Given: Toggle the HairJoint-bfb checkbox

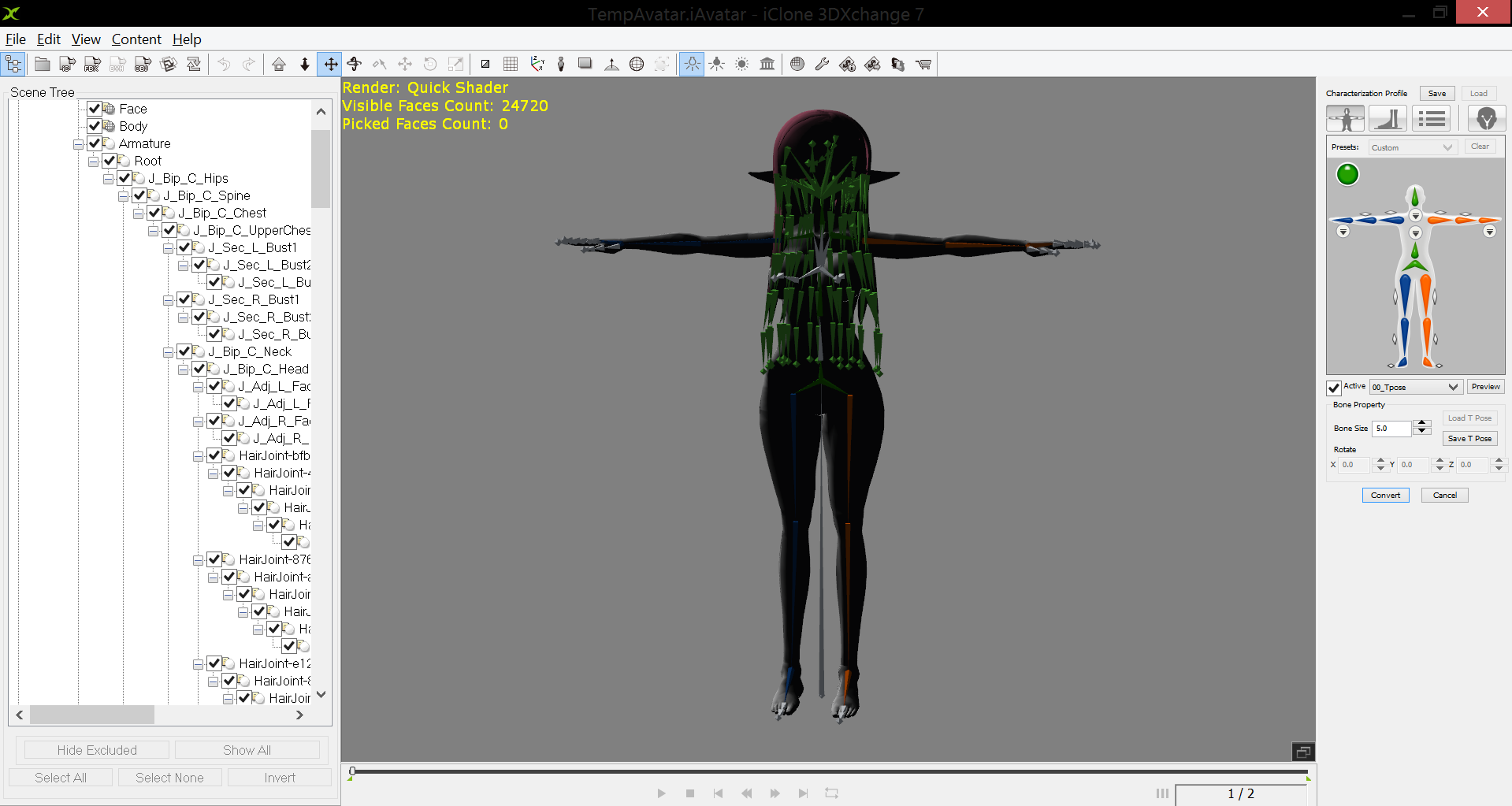Looking at the screenshot, I should (214, 455).
